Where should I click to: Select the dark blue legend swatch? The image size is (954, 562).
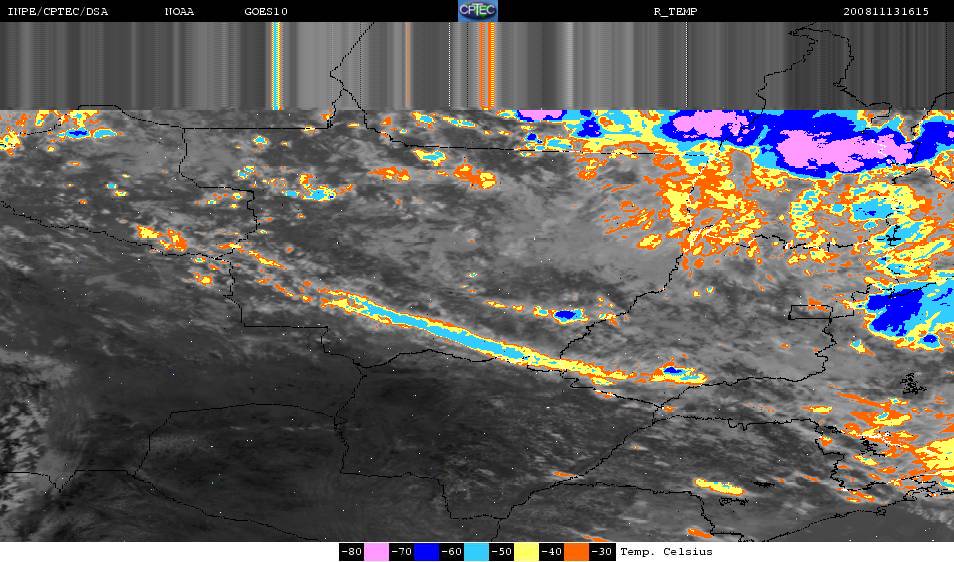pyautogui.click(x=426, y=552)
